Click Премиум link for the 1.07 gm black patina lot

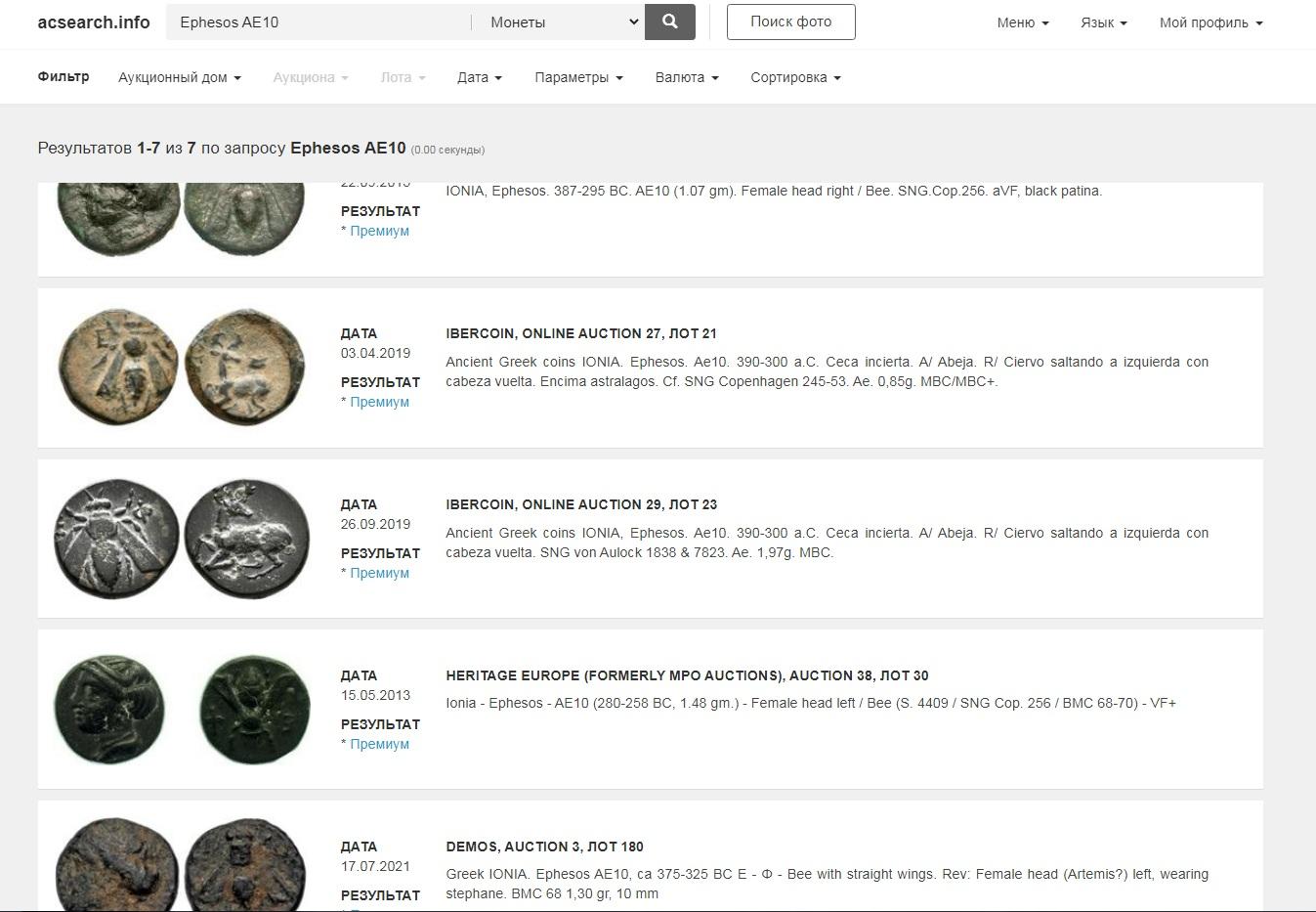(379, 231)
